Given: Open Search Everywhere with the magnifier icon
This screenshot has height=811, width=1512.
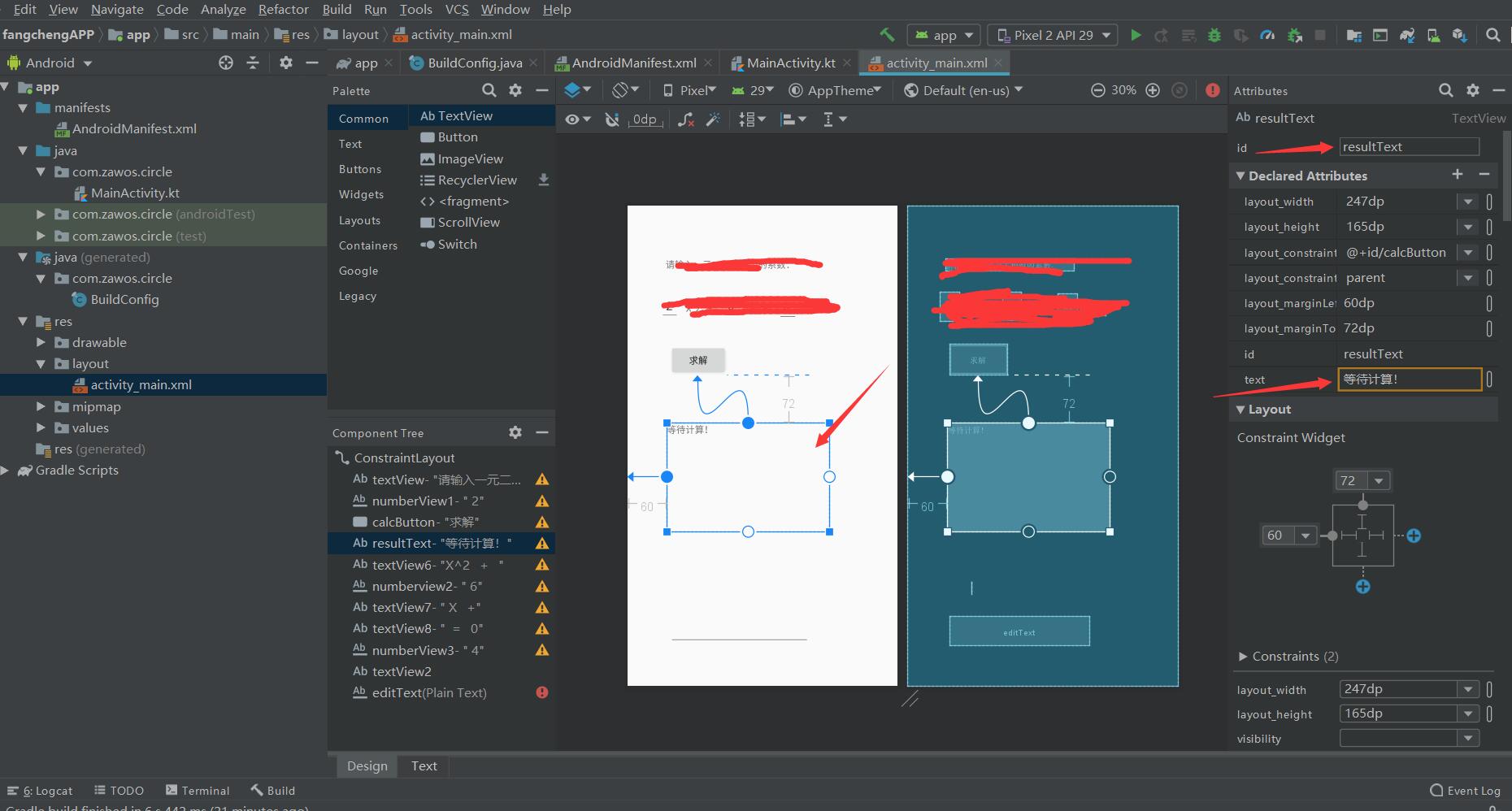Looking at the screenshot, I should pos(1494,35).
